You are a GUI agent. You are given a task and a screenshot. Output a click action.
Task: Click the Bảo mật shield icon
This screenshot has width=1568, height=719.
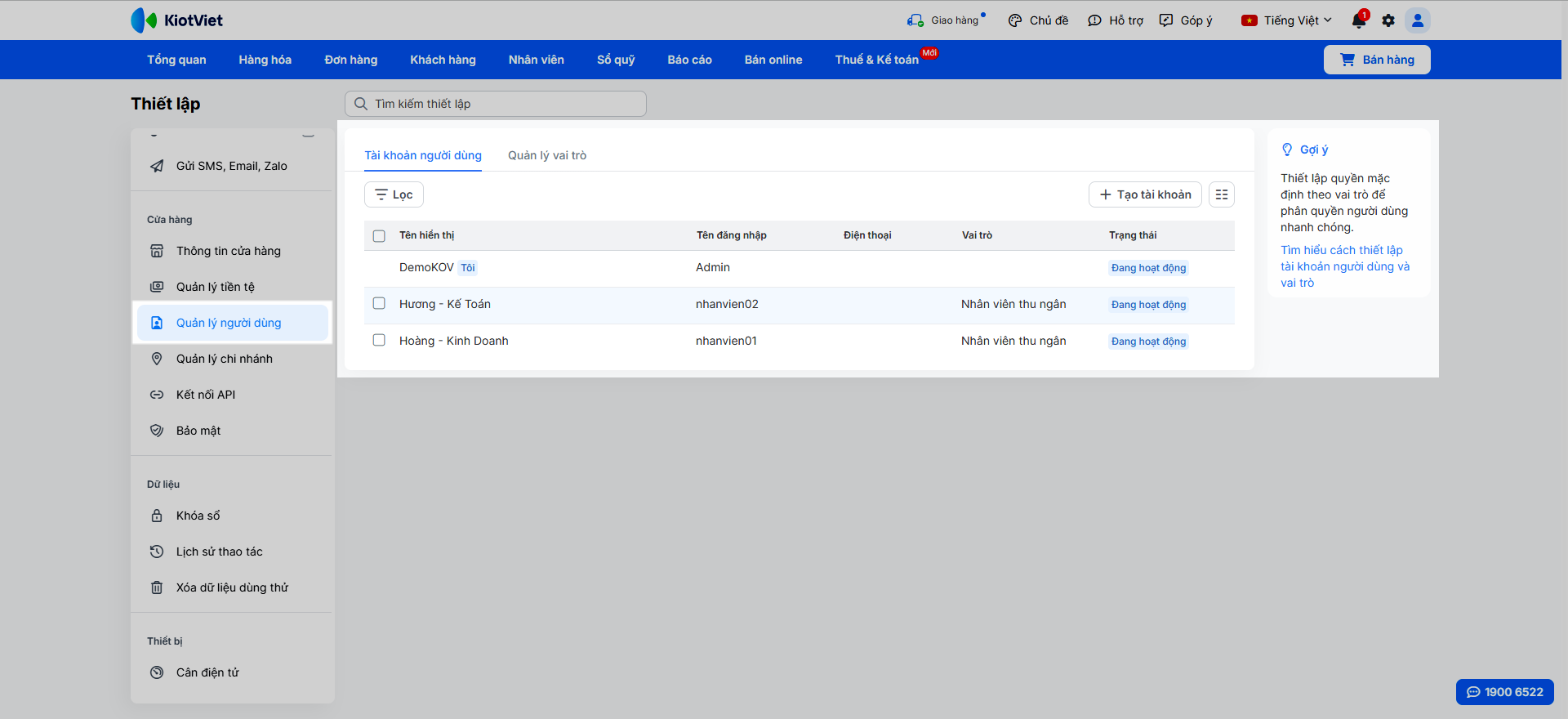click(x=157, y=431)
